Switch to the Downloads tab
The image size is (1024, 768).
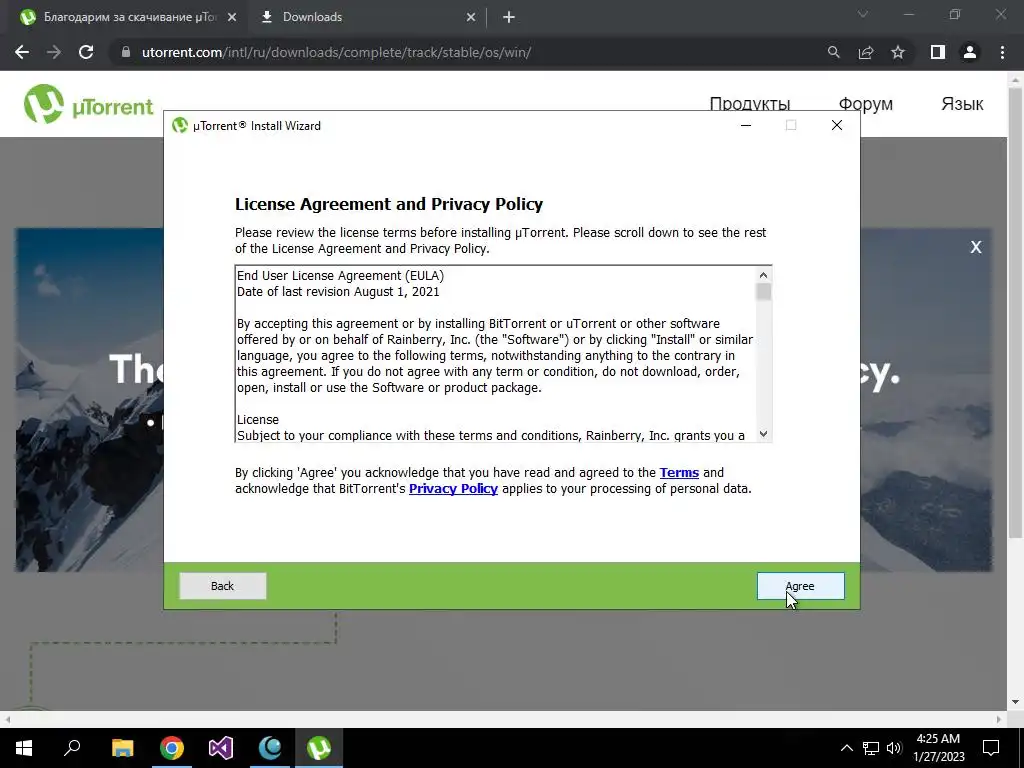click(366, 17)
